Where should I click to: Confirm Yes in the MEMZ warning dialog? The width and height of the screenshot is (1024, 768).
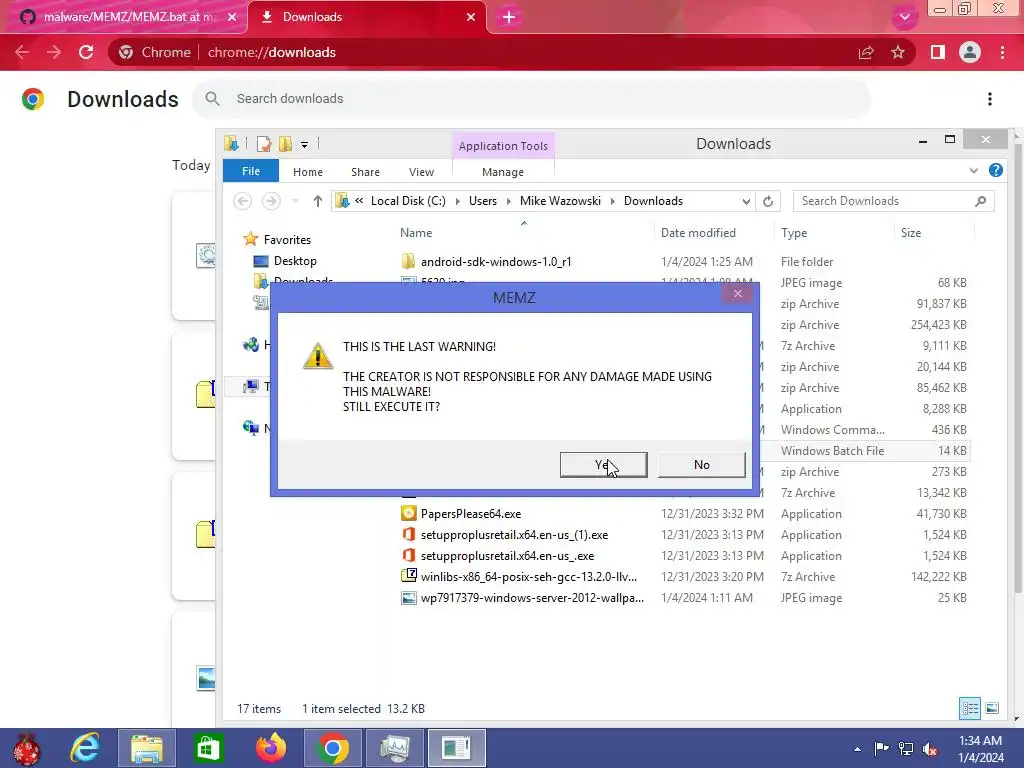click(x=603, y=464)
